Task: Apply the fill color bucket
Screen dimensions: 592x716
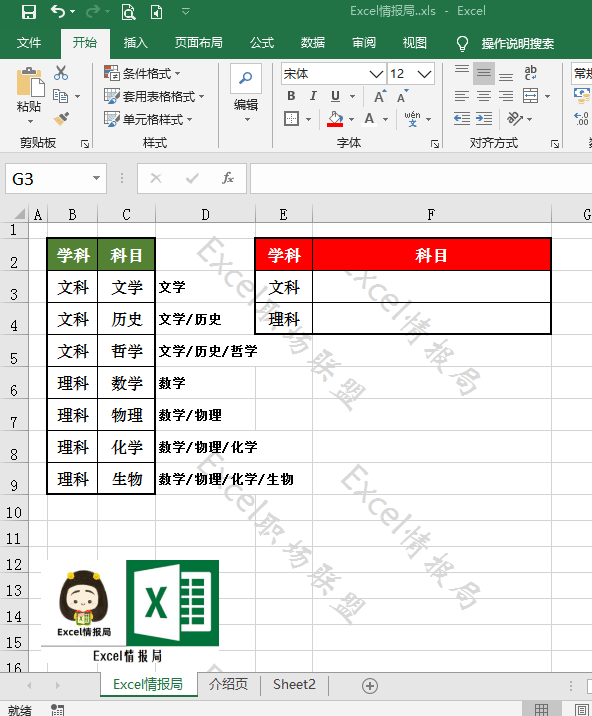Action: 335,119
